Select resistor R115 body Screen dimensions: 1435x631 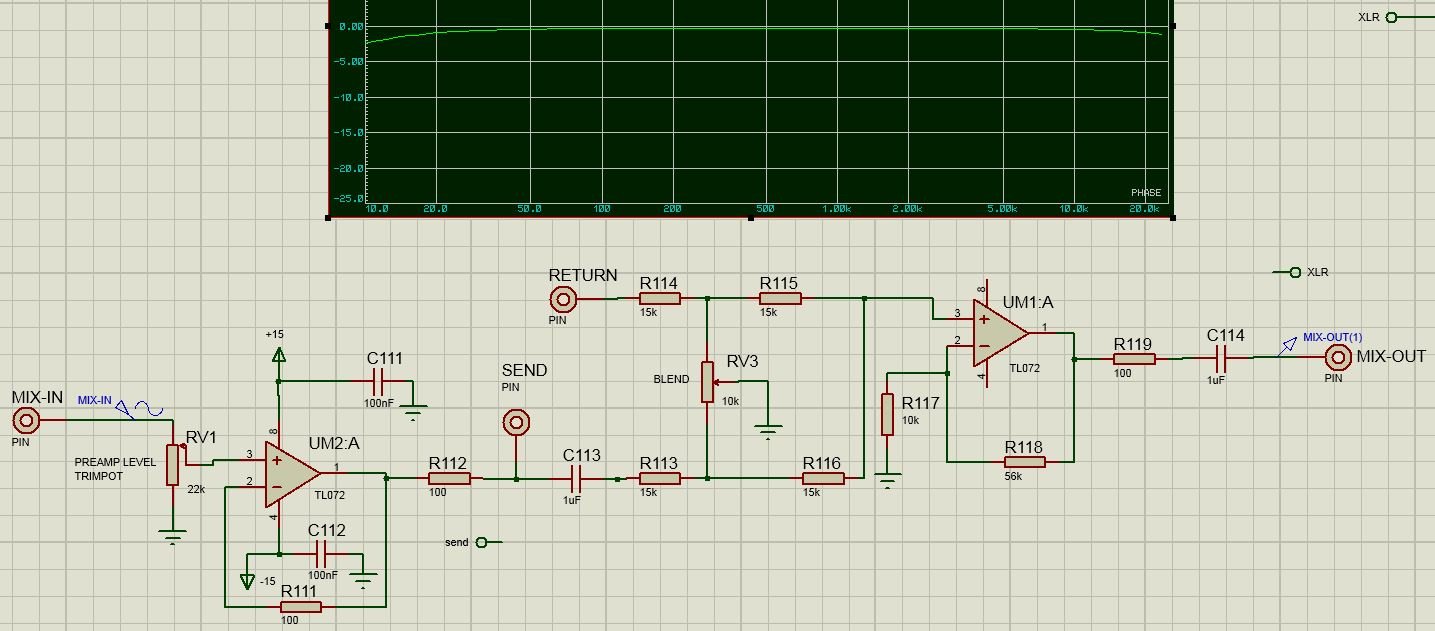click(x=780, y=298)
